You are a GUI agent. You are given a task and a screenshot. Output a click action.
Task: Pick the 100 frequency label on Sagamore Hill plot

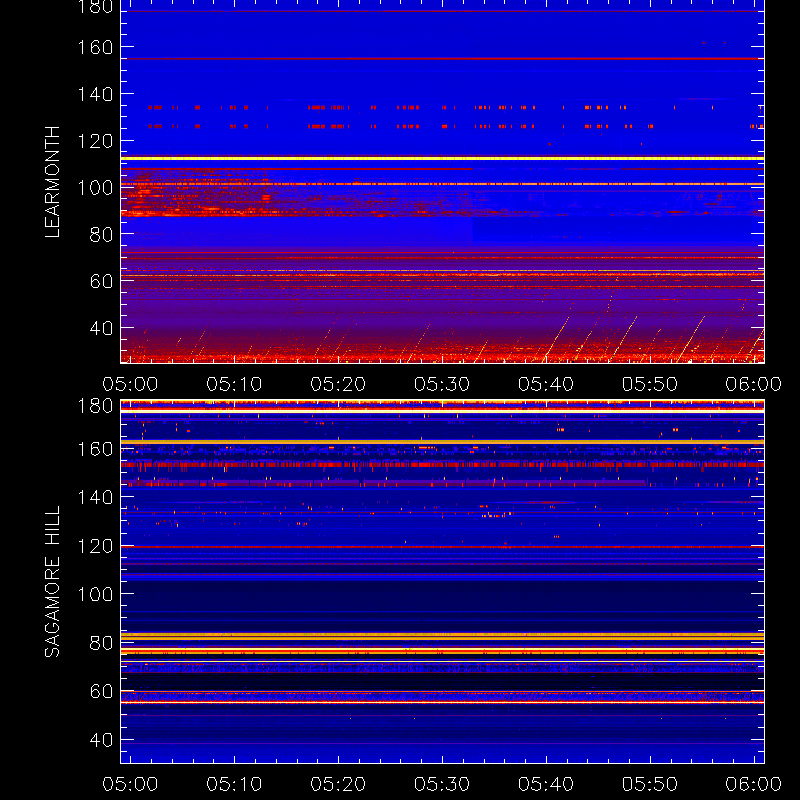click(x=95, y=594)
